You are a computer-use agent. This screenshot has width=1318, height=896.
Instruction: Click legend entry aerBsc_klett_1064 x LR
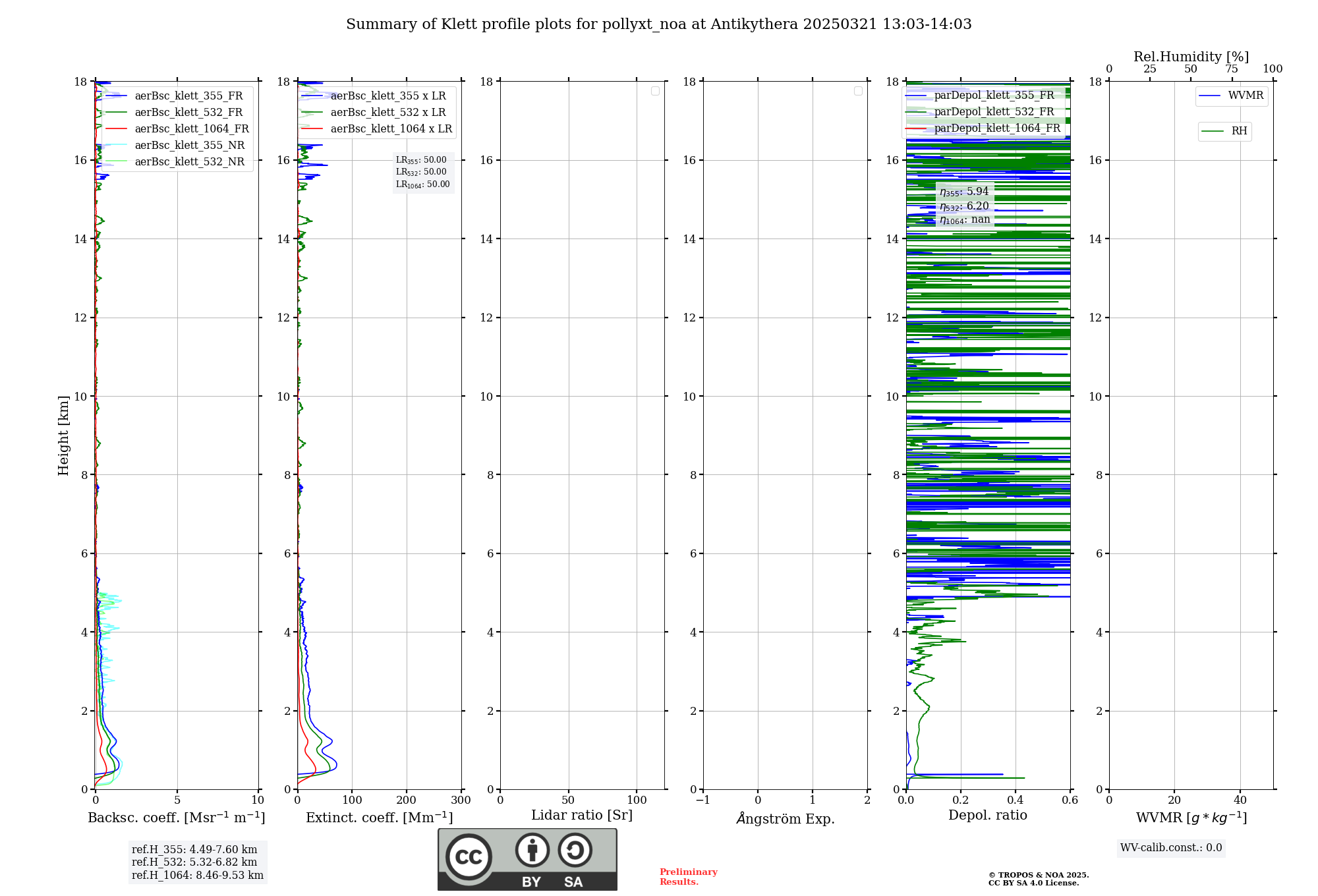(377, 128)
